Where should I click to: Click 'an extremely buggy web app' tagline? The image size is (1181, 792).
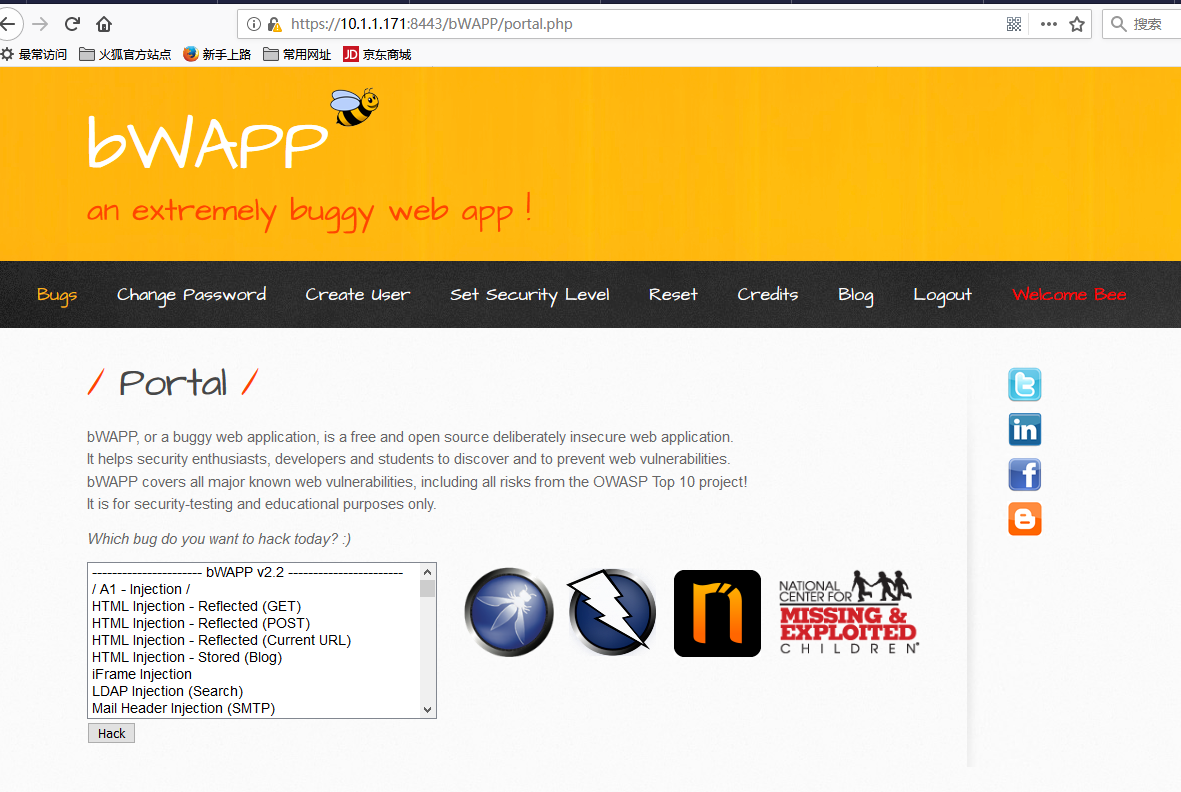(310, 211)
